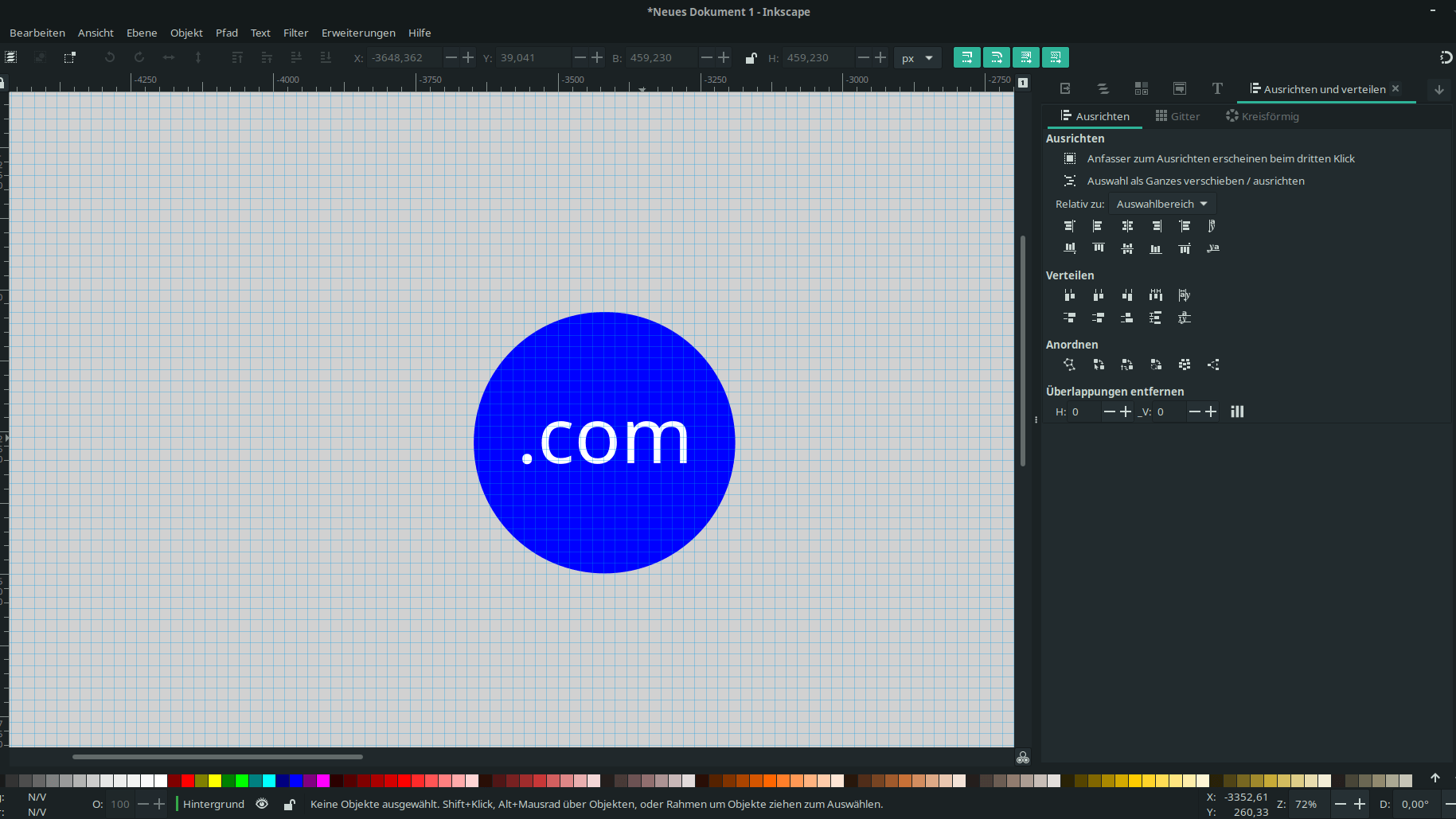Screen dimensions: 1456x819
Task: Distribute left edges equidistantly
Action: point(1070,295)
